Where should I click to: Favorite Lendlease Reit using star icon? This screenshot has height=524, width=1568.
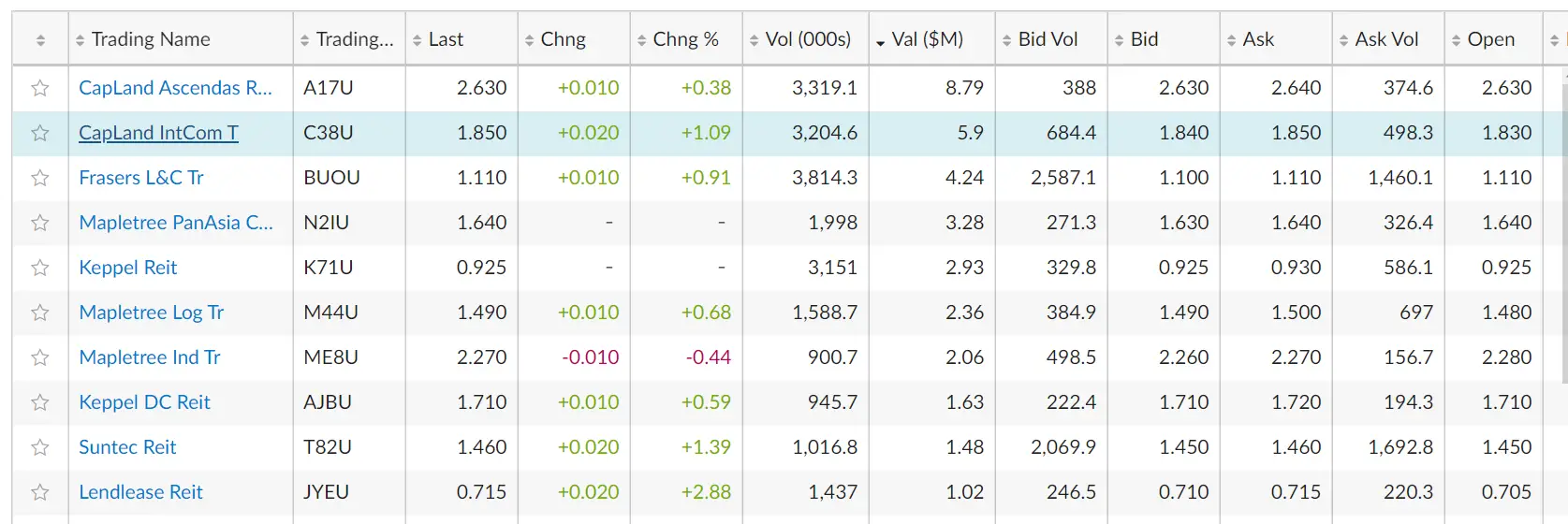tap(39, 492)
